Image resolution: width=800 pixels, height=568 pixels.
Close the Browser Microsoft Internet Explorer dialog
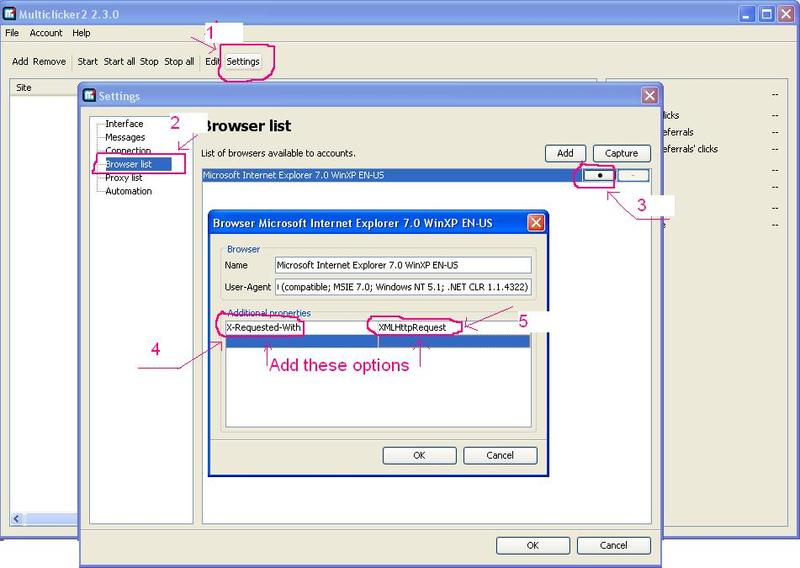[536, 223]
